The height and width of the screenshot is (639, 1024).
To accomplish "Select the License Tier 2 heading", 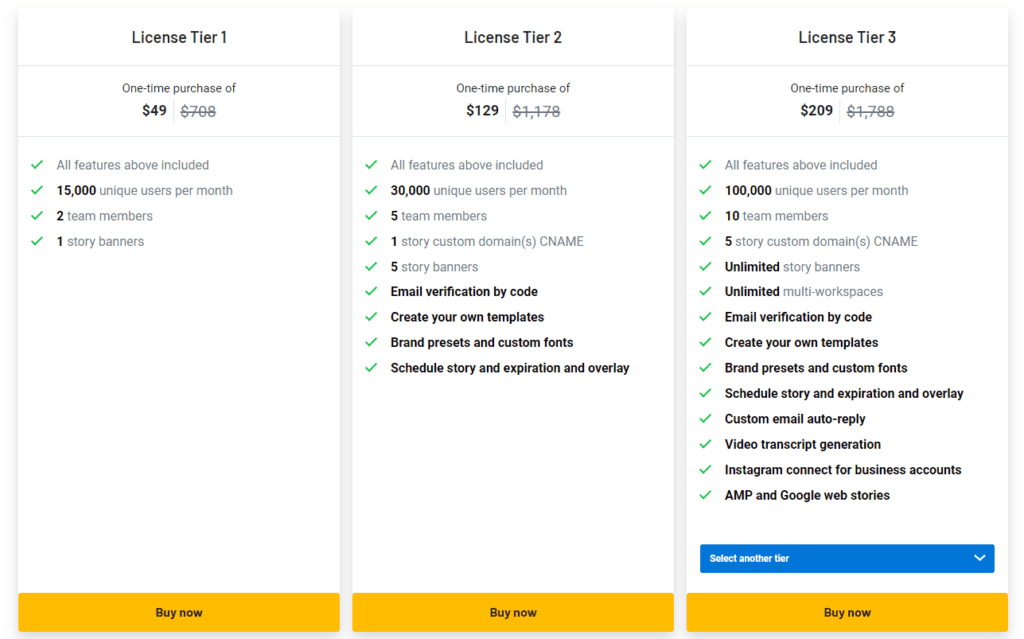I will (x=513, y=37).
